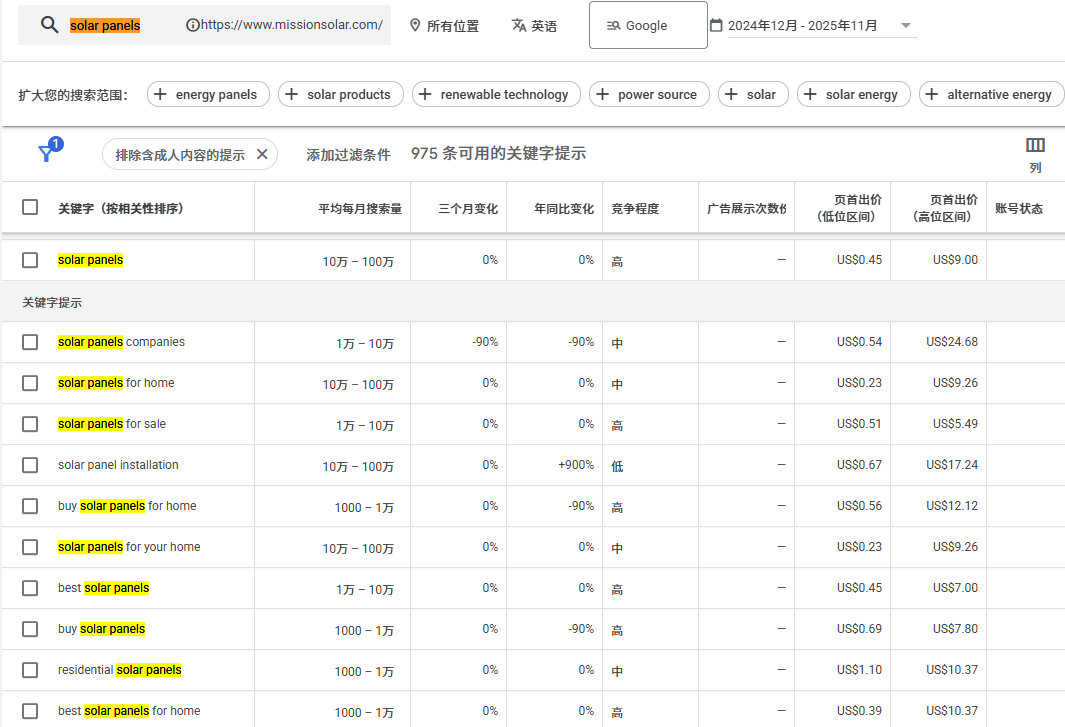Viewport: 1065px width, 727px height.
Task: Click 添加过滤条件 to add filter
Action: point(348,154)
